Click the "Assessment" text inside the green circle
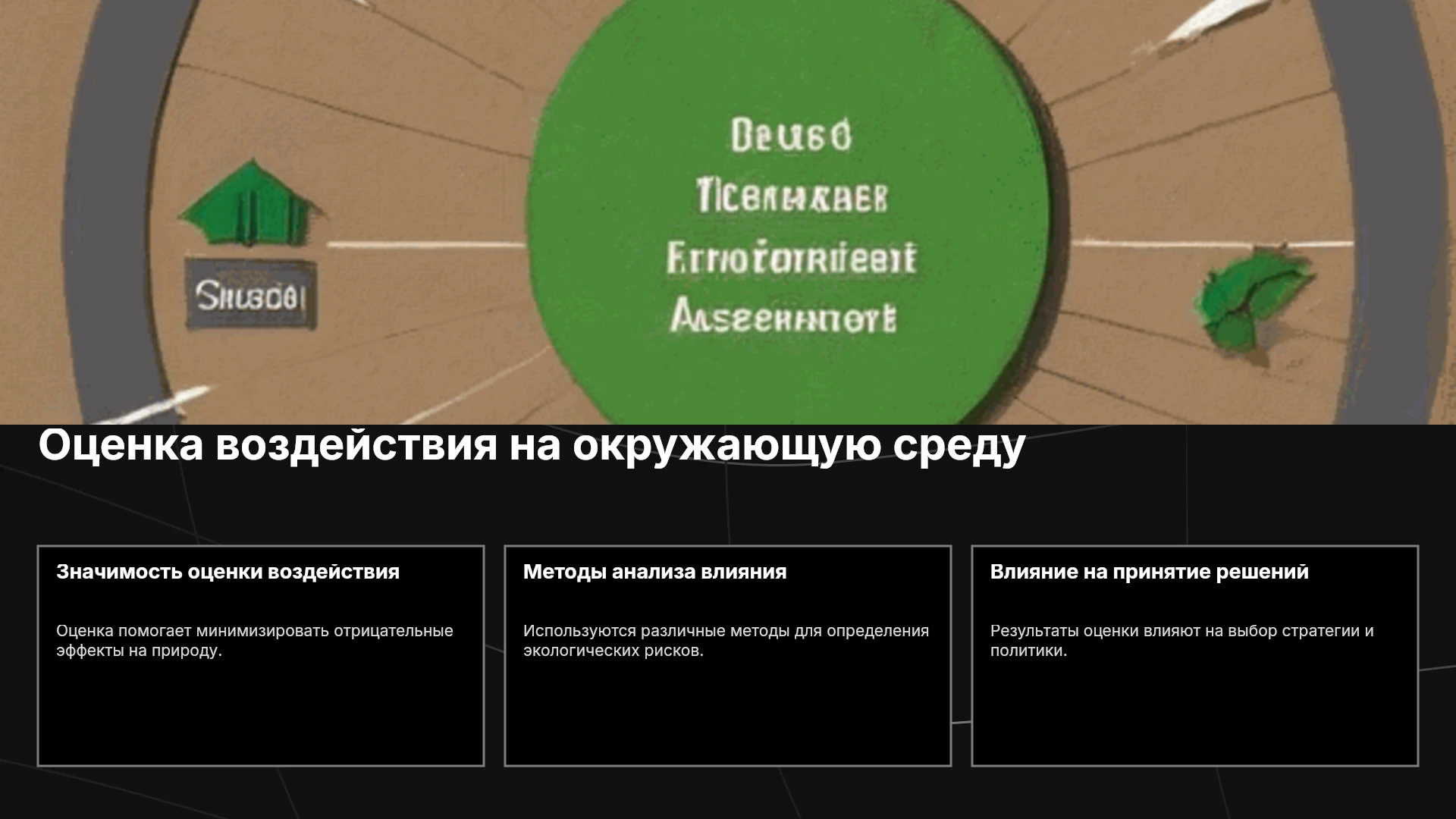The width and height of the screenshot is (1456, 819). [x=783, y=318]
